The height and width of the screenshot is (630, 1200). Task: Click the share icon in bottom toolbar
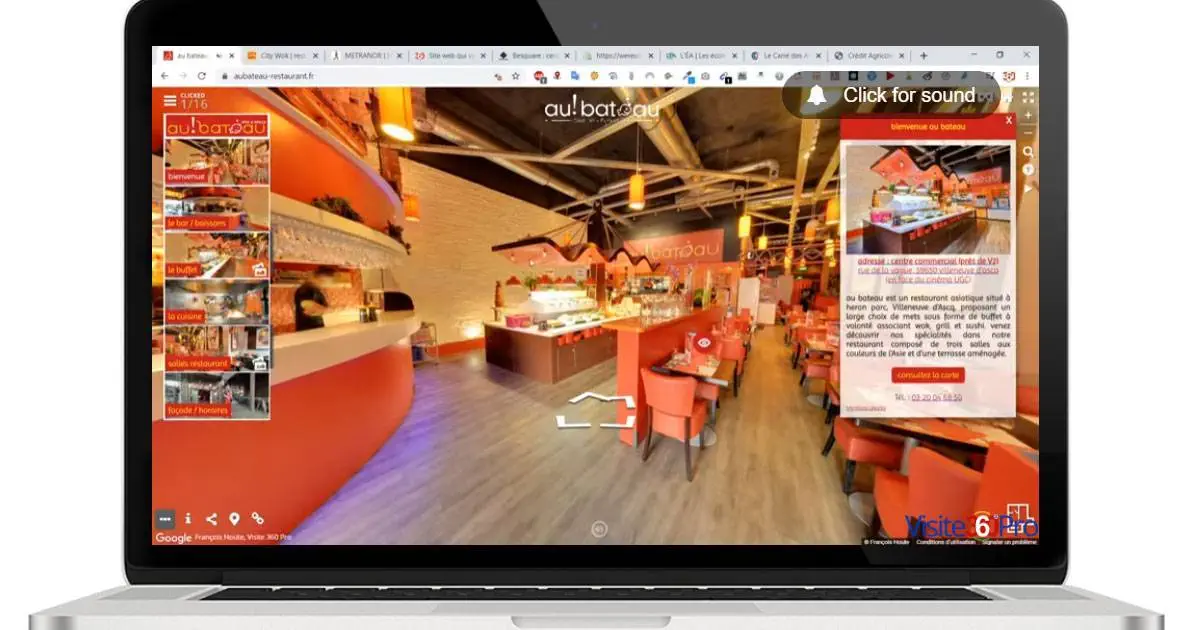click(x=211, y=519)
